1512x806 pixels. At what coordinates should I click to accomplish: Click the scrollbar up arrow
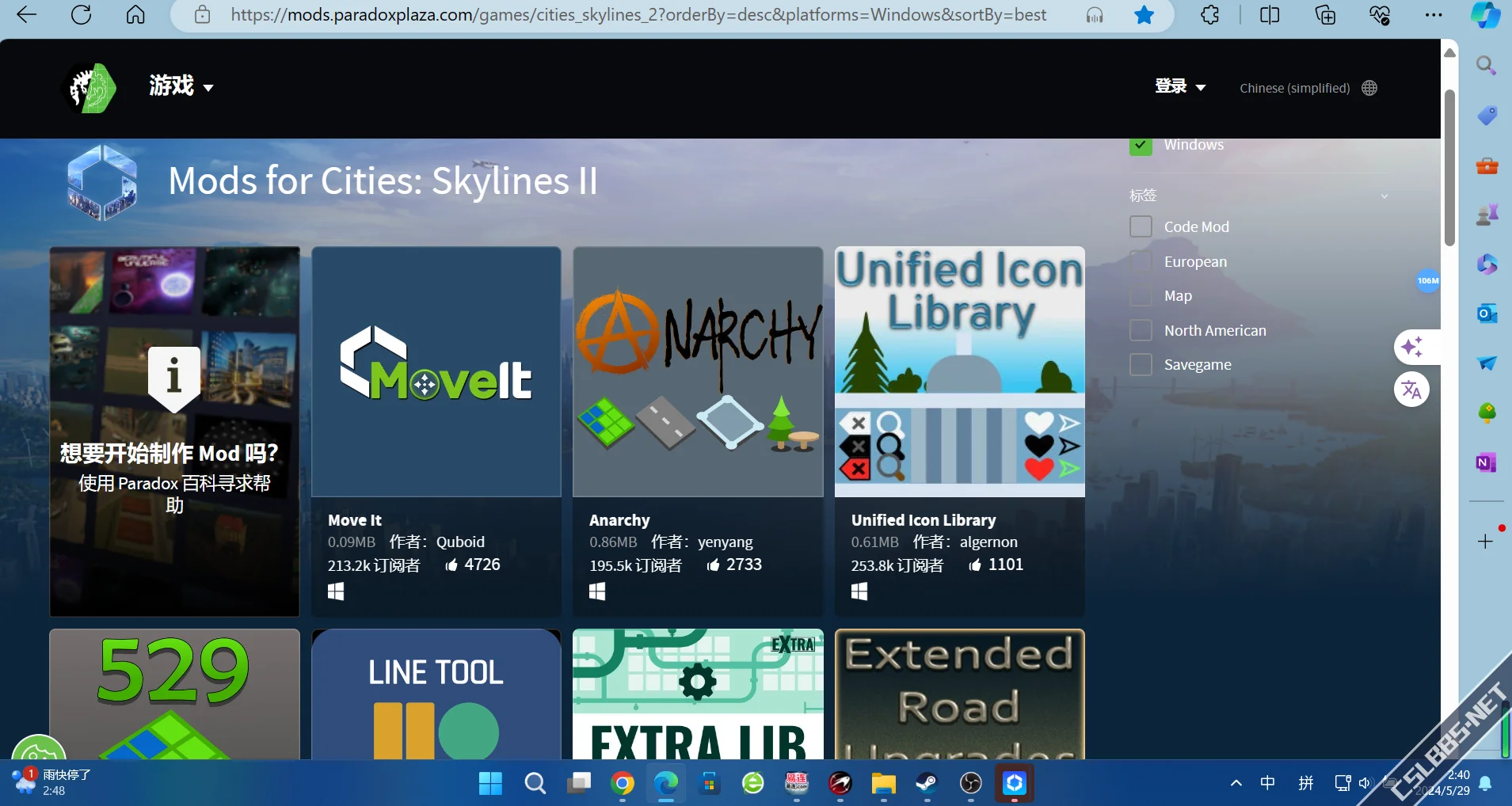click(1449, 52)
